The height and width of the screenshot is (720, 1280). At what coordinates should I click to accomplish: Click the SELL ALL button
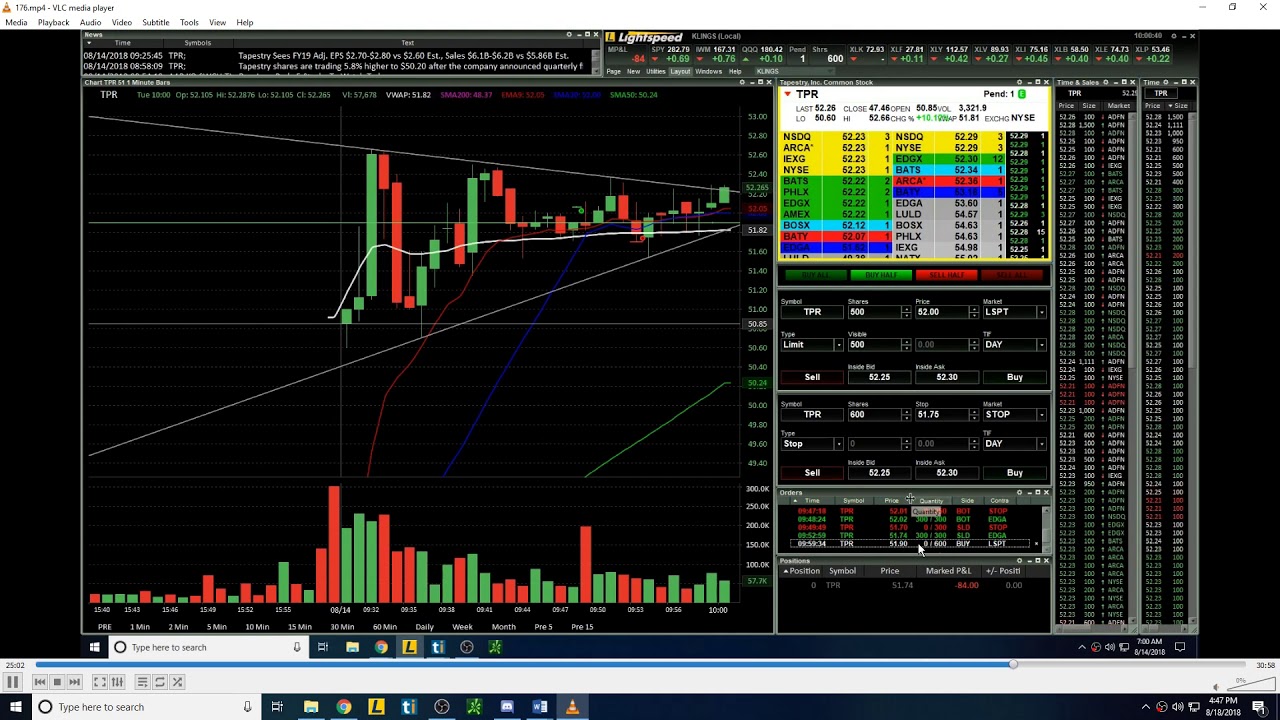coord(1013,275)
